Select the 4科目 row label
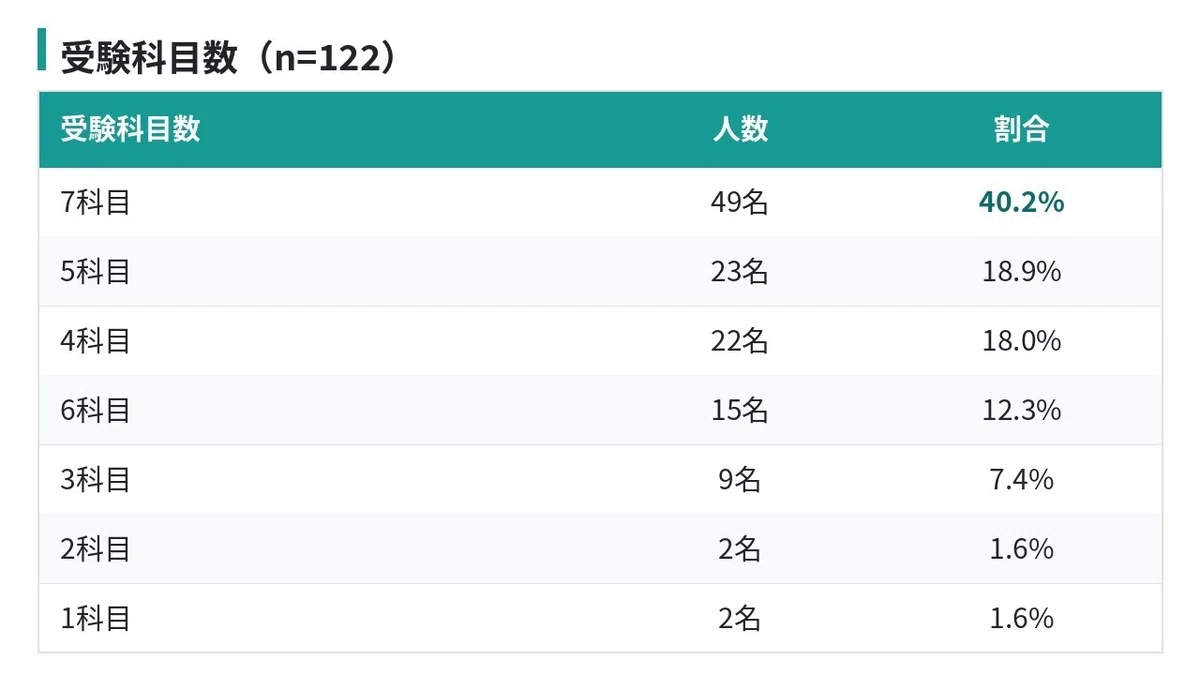The image size is (1200, 690). pos(95,341)
